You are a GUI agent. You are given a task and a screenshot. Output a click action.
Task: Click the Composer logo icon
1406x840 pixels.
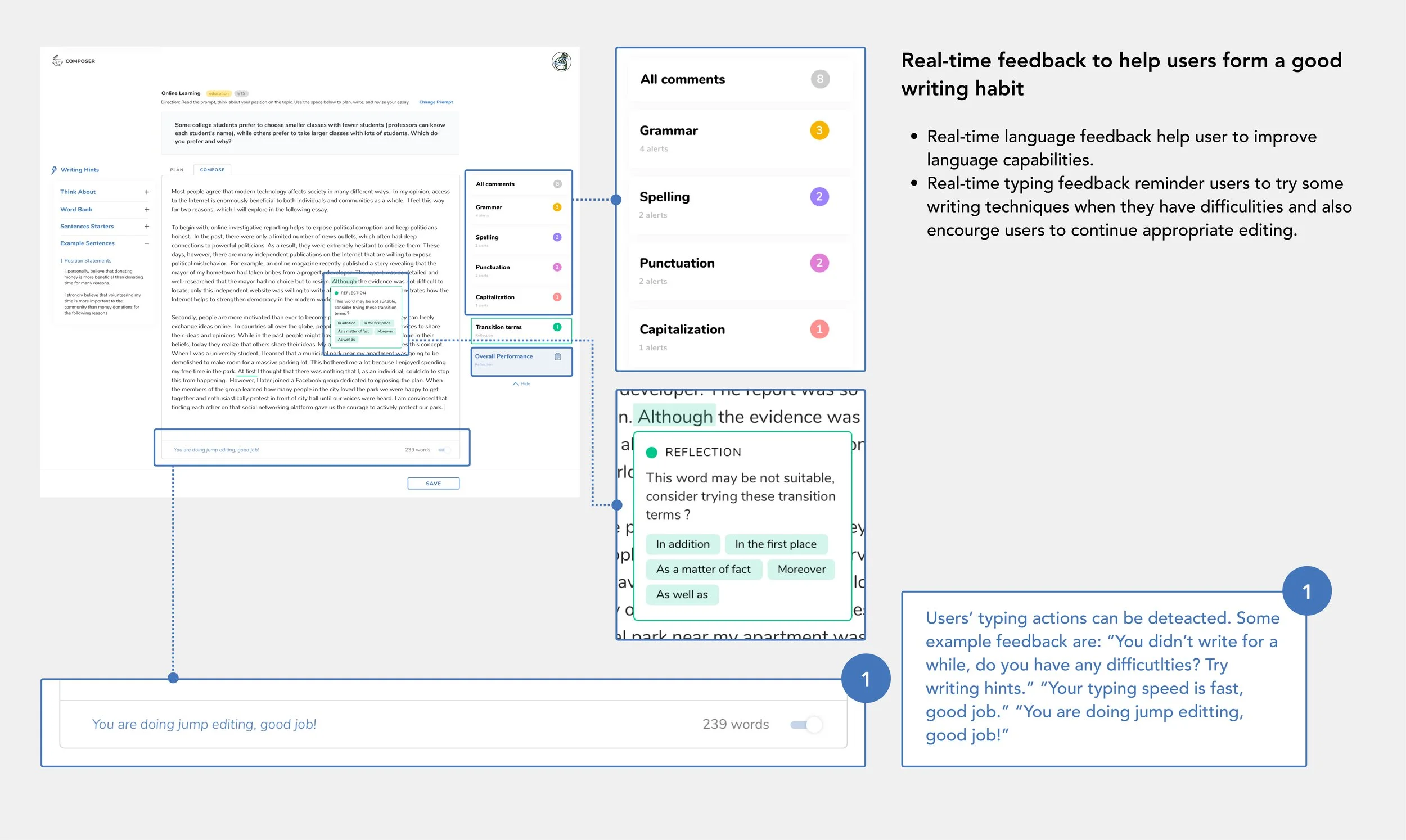pos(57,61)
